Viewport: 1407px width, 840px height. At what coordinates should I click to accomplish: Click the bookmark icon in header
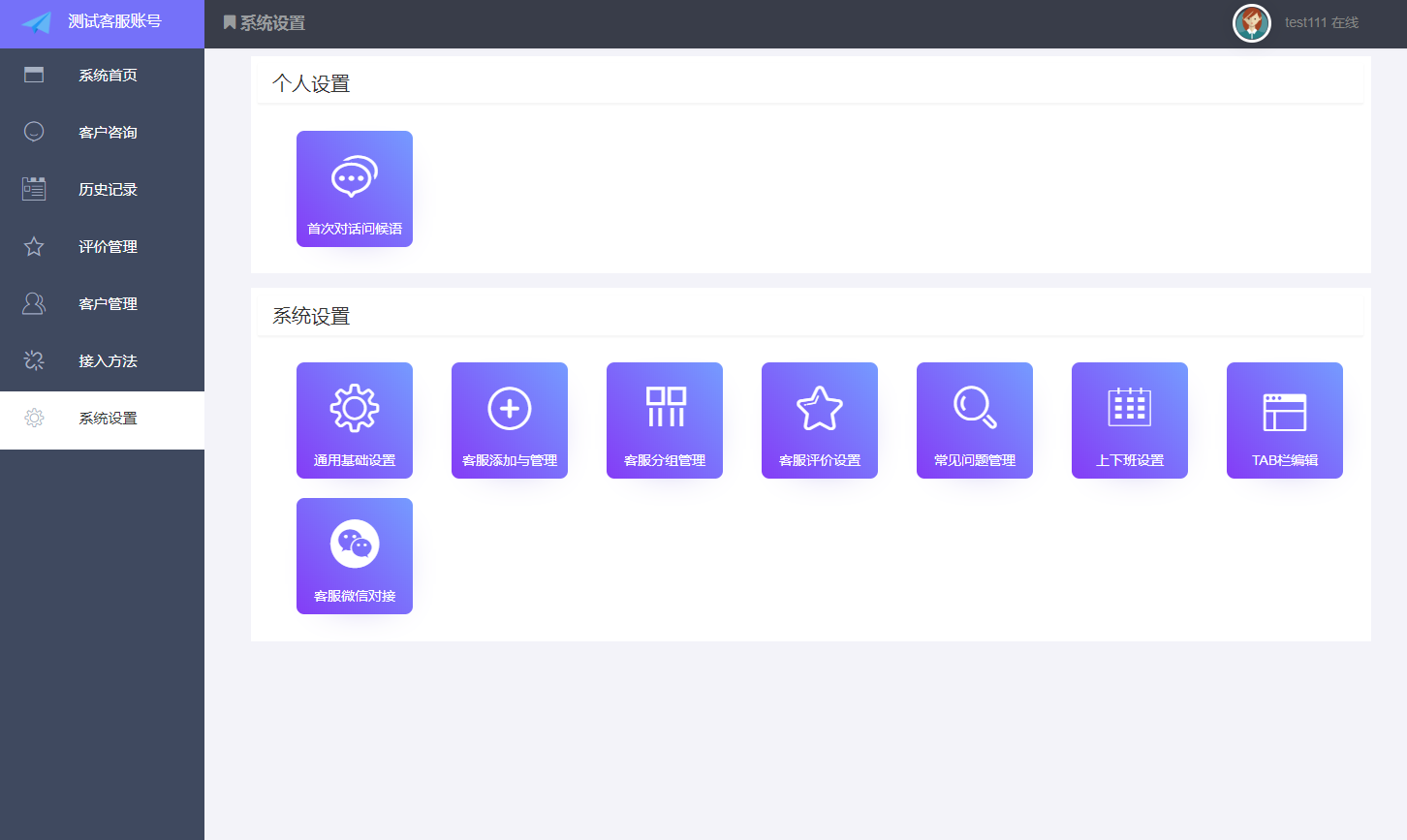tap(230, 22)
